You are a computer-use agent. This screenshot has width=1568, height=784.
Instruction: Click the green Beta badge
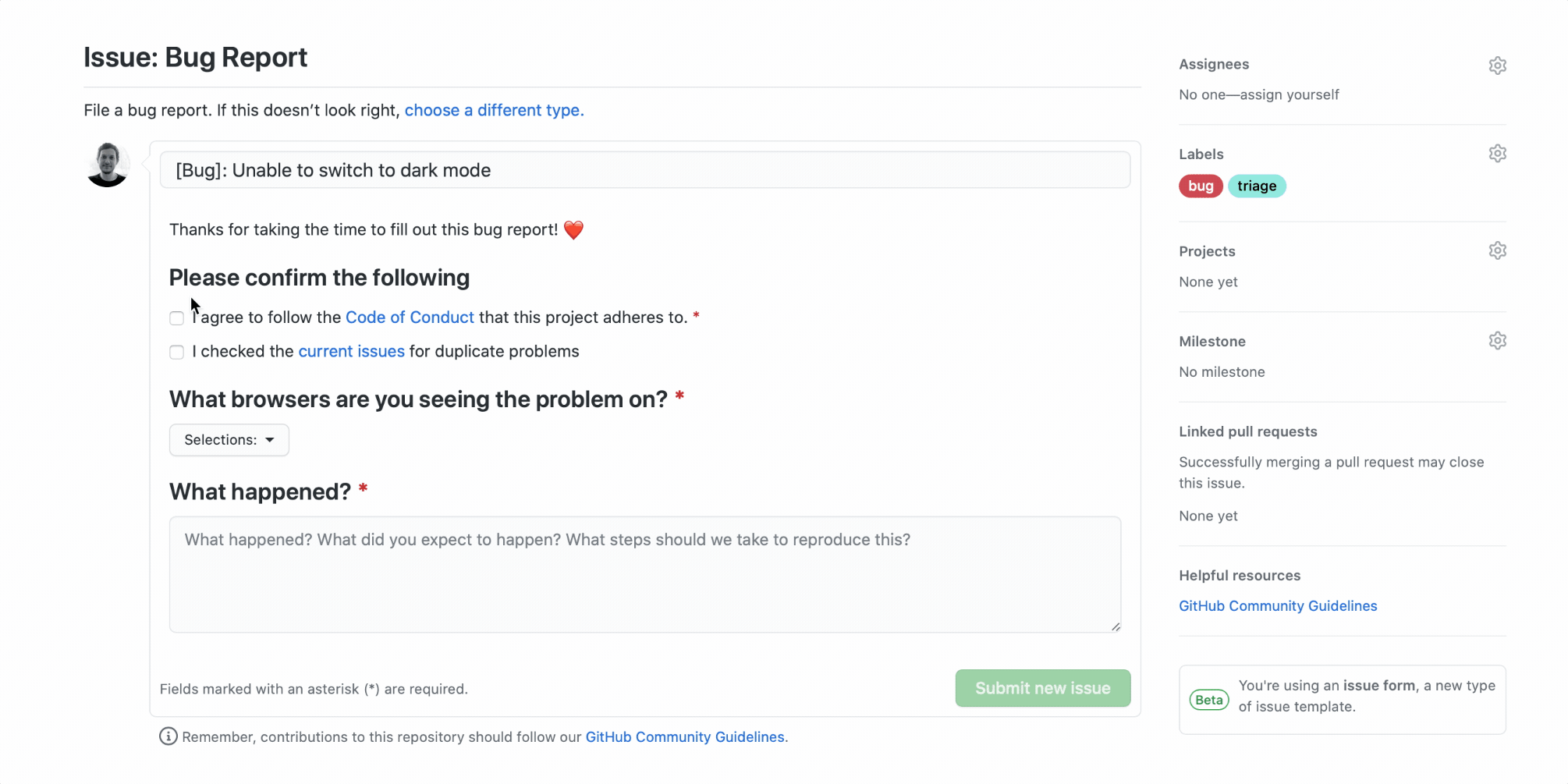click(x=1208, y=700)
